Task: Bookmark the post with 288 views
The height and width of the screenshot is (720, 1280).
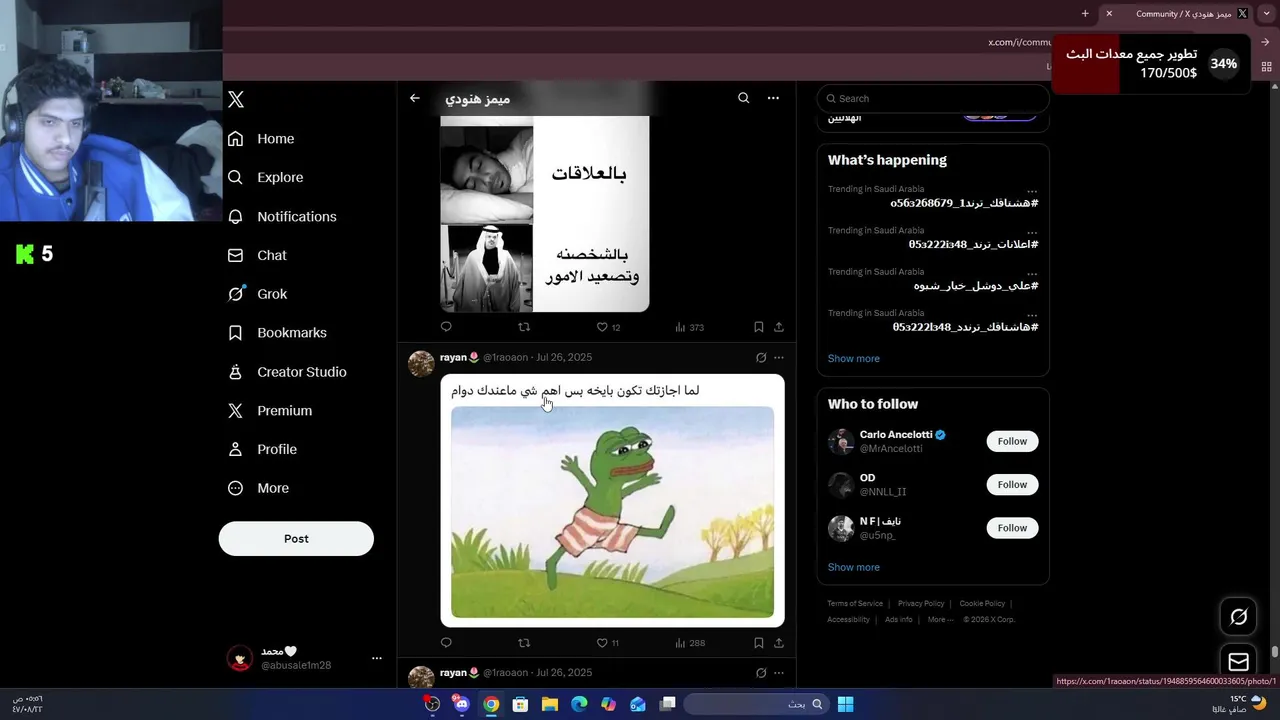Action: tap(759, 643)
